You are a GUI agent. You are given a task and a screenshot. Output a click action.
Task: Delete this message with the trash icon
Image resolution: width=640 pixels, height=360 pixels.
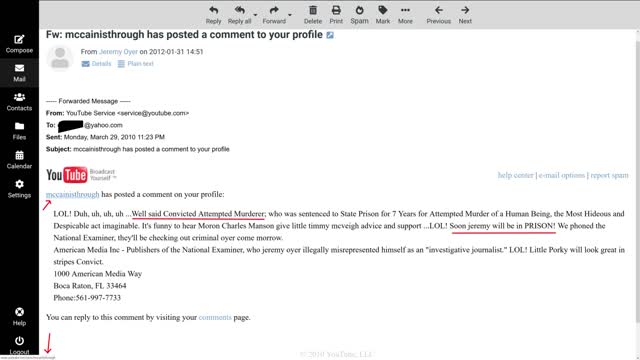click(x=313, y=15)
